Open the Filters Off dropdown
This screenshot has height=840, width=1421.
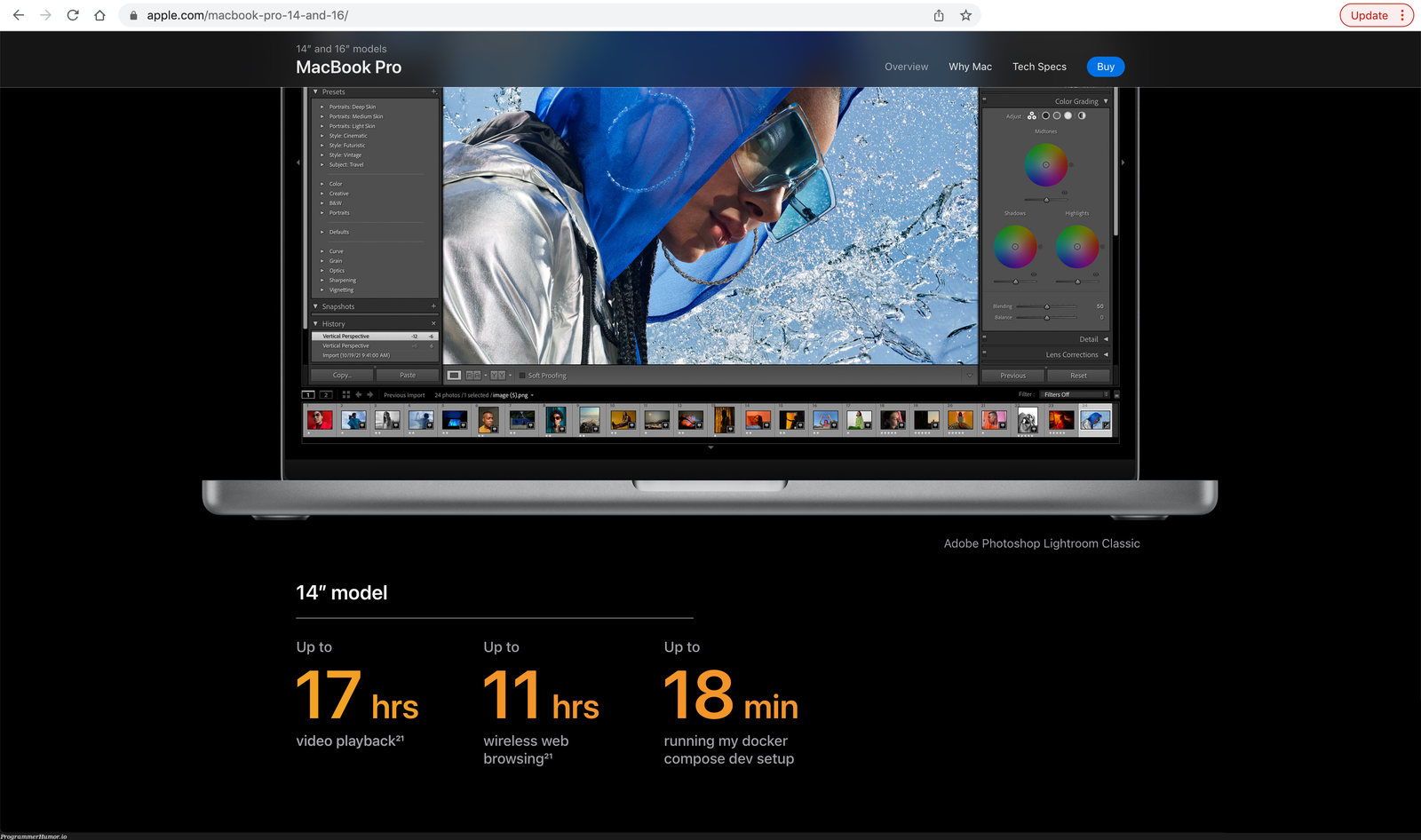(1075, 394)
